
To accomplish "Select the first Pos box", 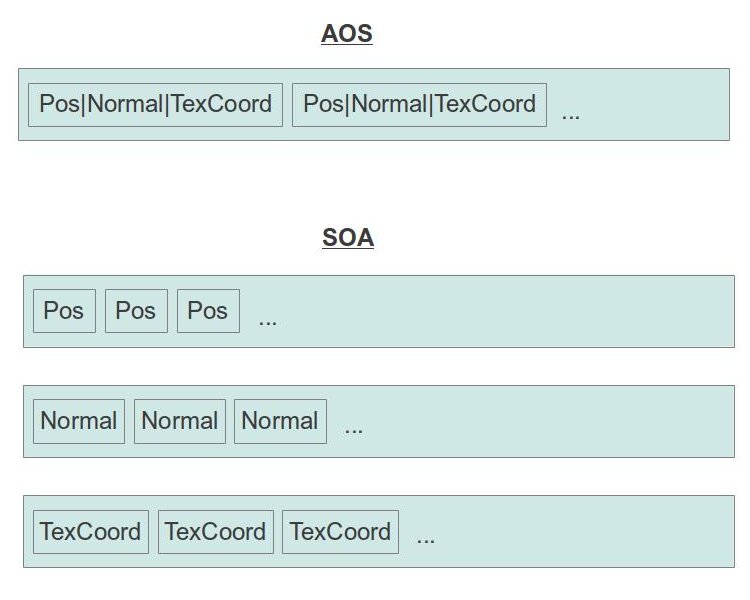I will (x=64, y=311).
